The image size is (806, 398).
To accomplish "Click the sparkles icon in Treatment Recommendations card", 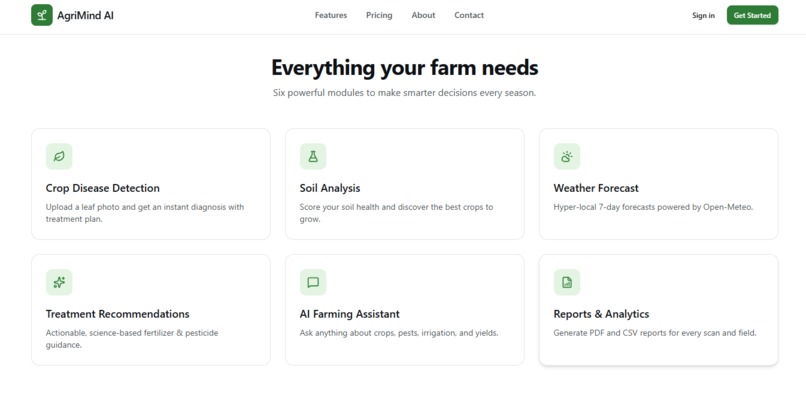I will pos(59,282).
